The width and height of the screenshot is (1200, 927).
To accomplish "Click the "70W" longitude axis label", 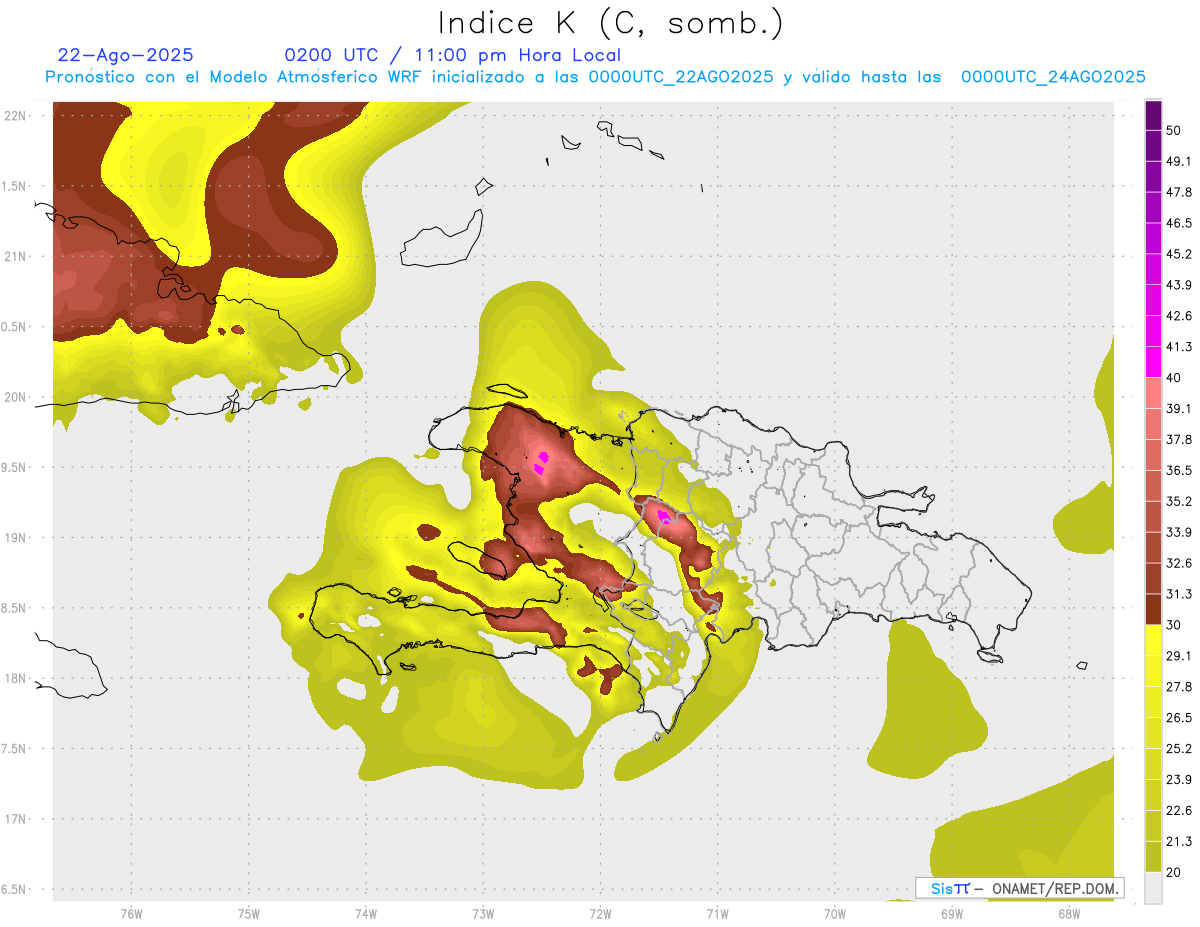I will click(835, 914).
